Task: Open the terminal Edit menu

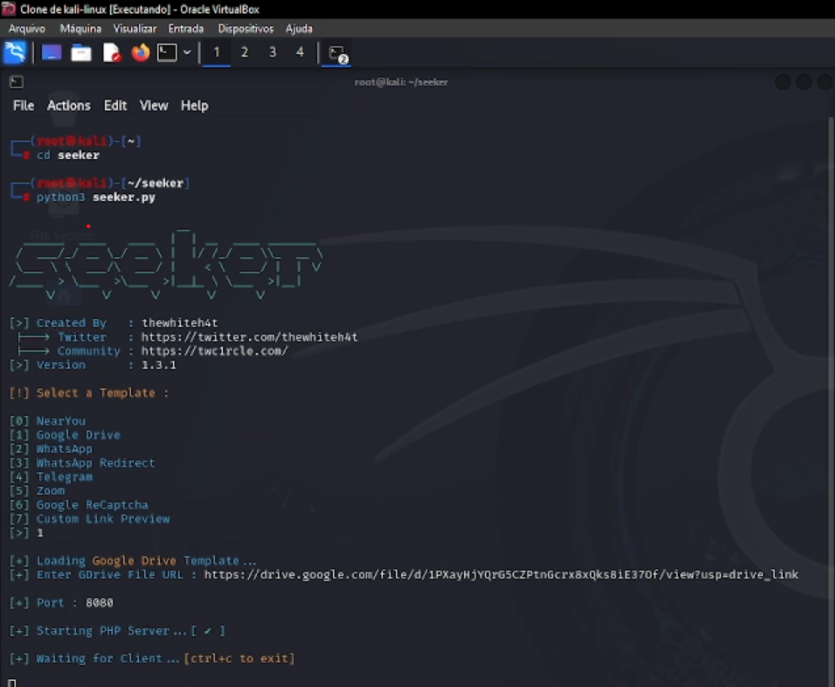Action: coord(115,105)
